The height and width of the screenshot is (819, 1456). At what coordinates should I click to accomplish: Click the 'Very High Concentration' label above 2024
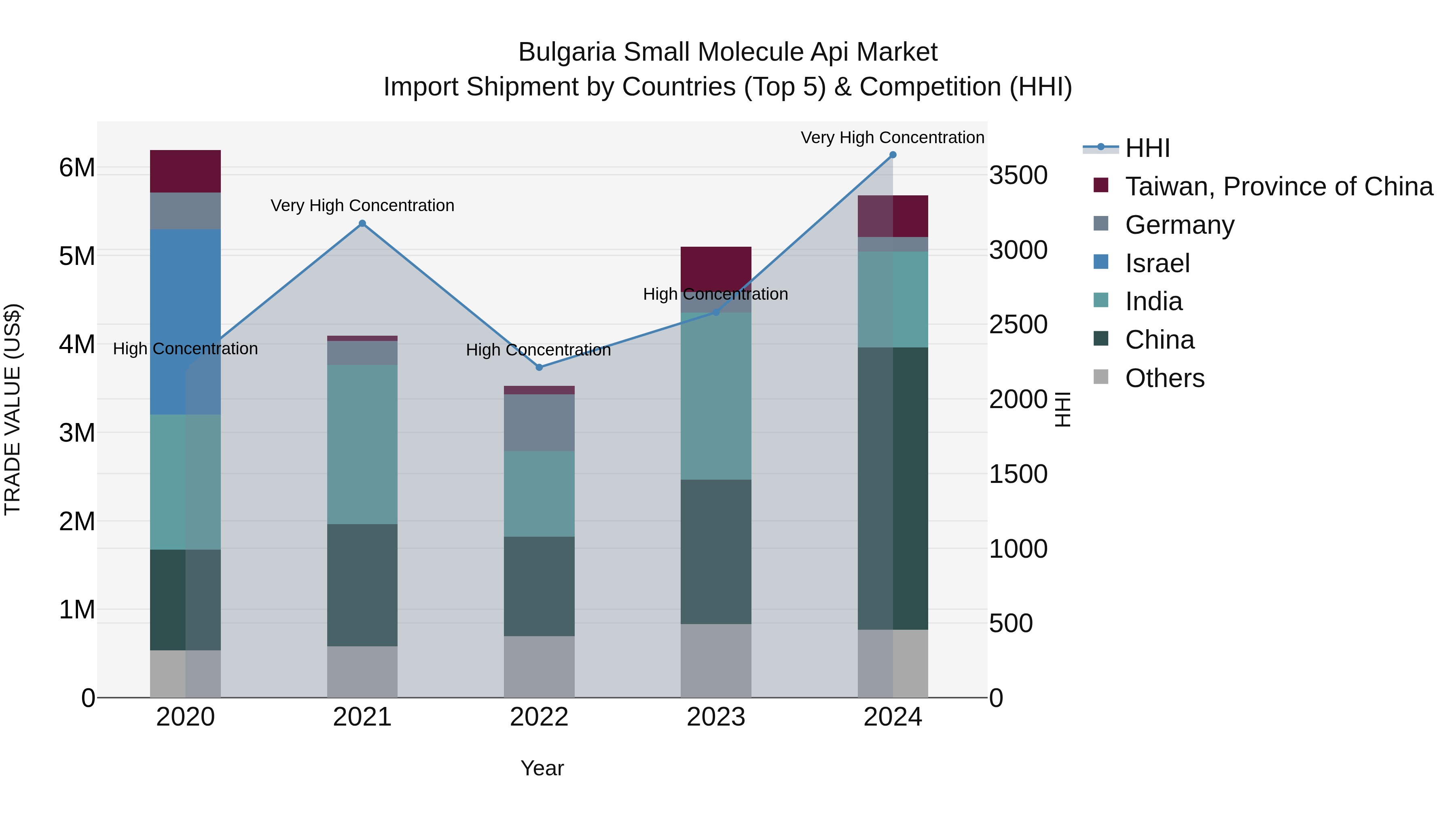(x=893, y=138)
